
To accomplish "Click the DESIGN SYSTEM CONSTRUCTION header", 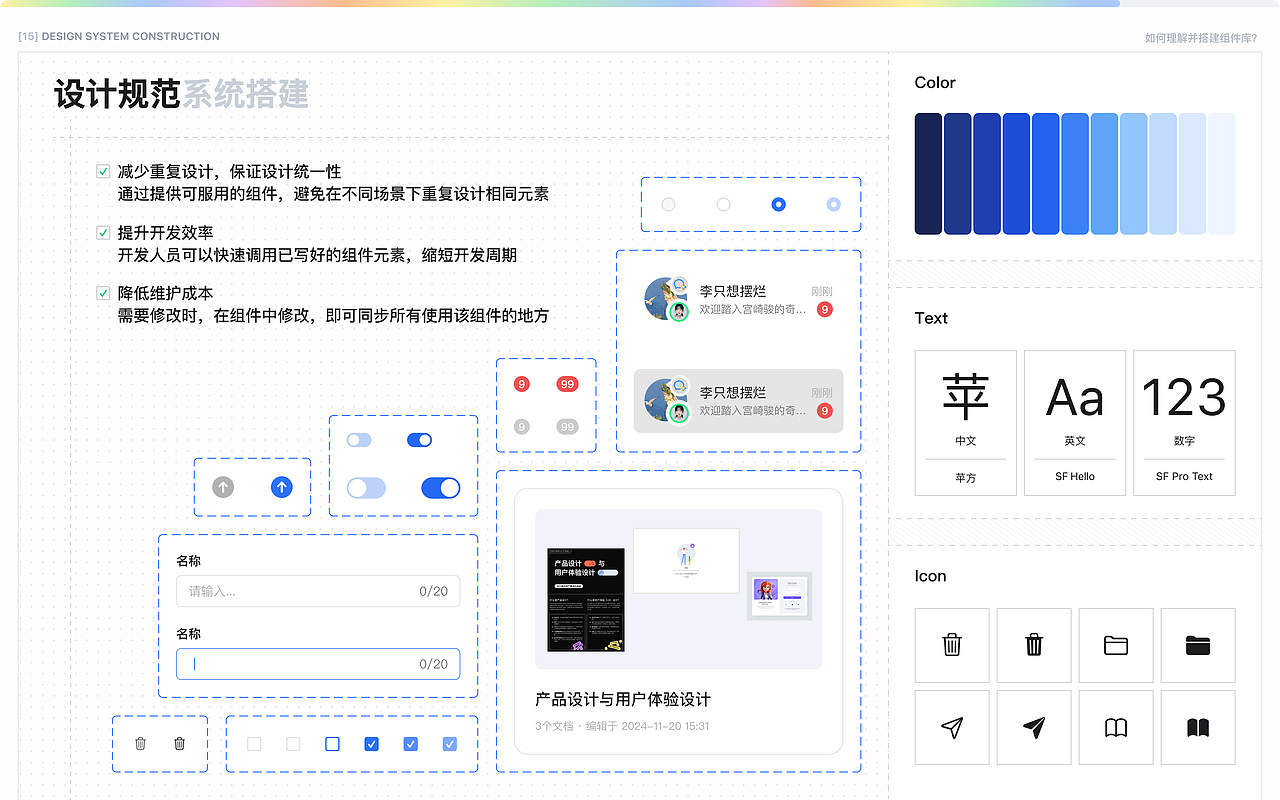I will tap(118, 36).
